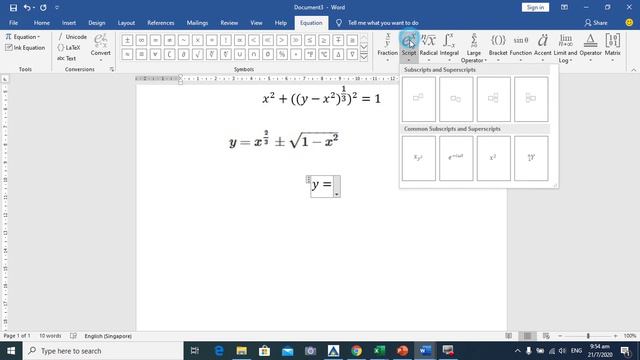This screenshot has height=360, width=640.
Task: Click the Share button
Action: (x=596, y=23)
